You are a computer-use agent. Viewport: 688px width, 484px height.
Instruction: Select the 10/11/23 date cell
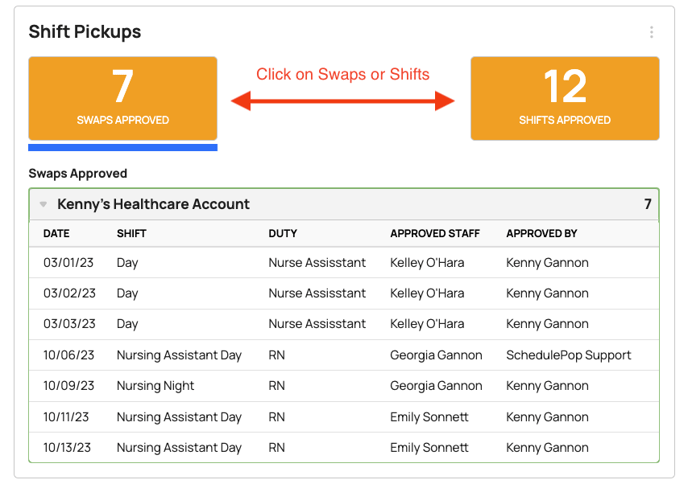pos(66,417)
